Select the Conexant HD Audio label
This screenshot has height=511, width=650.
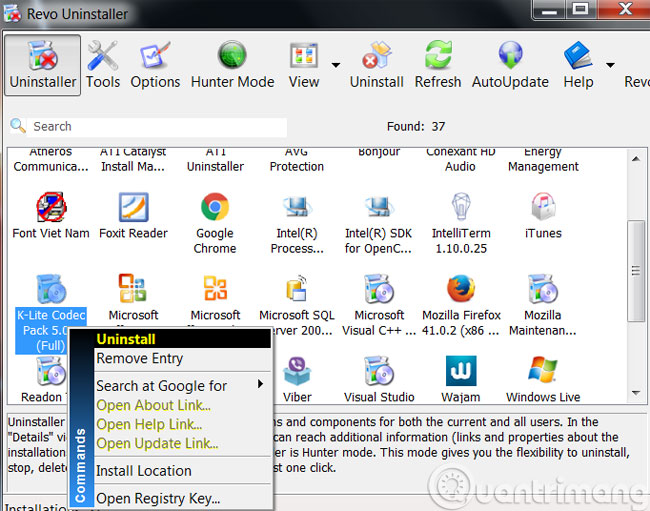(x=461, y=160)
